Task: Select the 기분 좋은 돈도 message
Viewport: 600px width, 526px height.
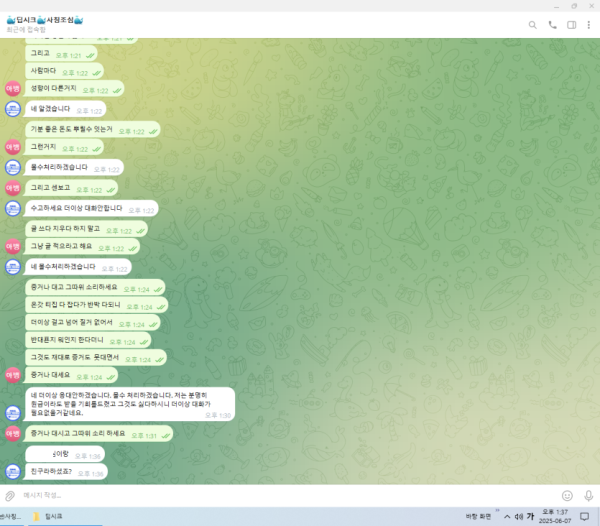Action: [x=93, y=129]
